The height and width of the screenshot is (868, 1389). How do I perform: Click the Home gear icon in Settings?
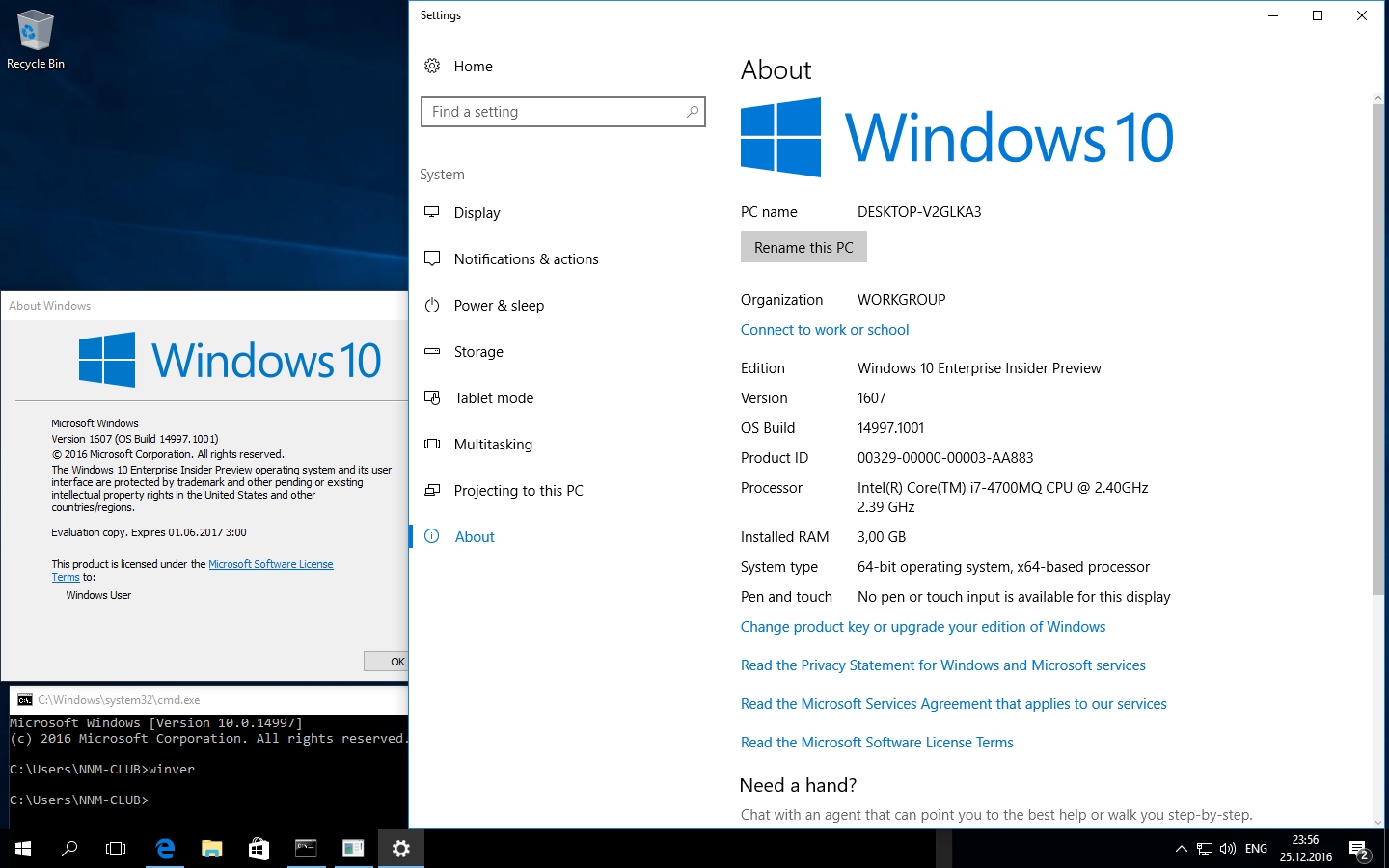pos(432,66)
